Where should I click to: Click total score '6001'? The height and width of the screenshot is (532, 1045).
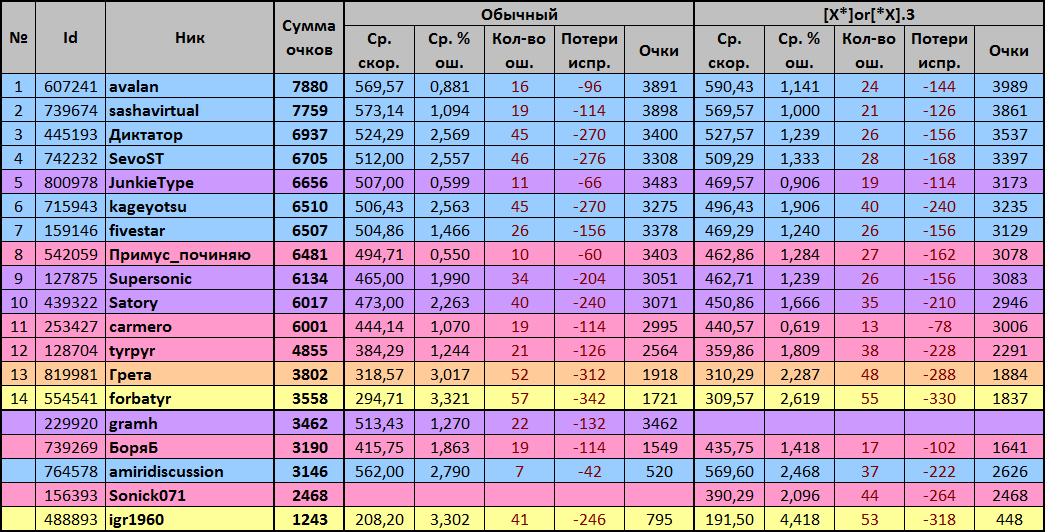coord(309,327)
